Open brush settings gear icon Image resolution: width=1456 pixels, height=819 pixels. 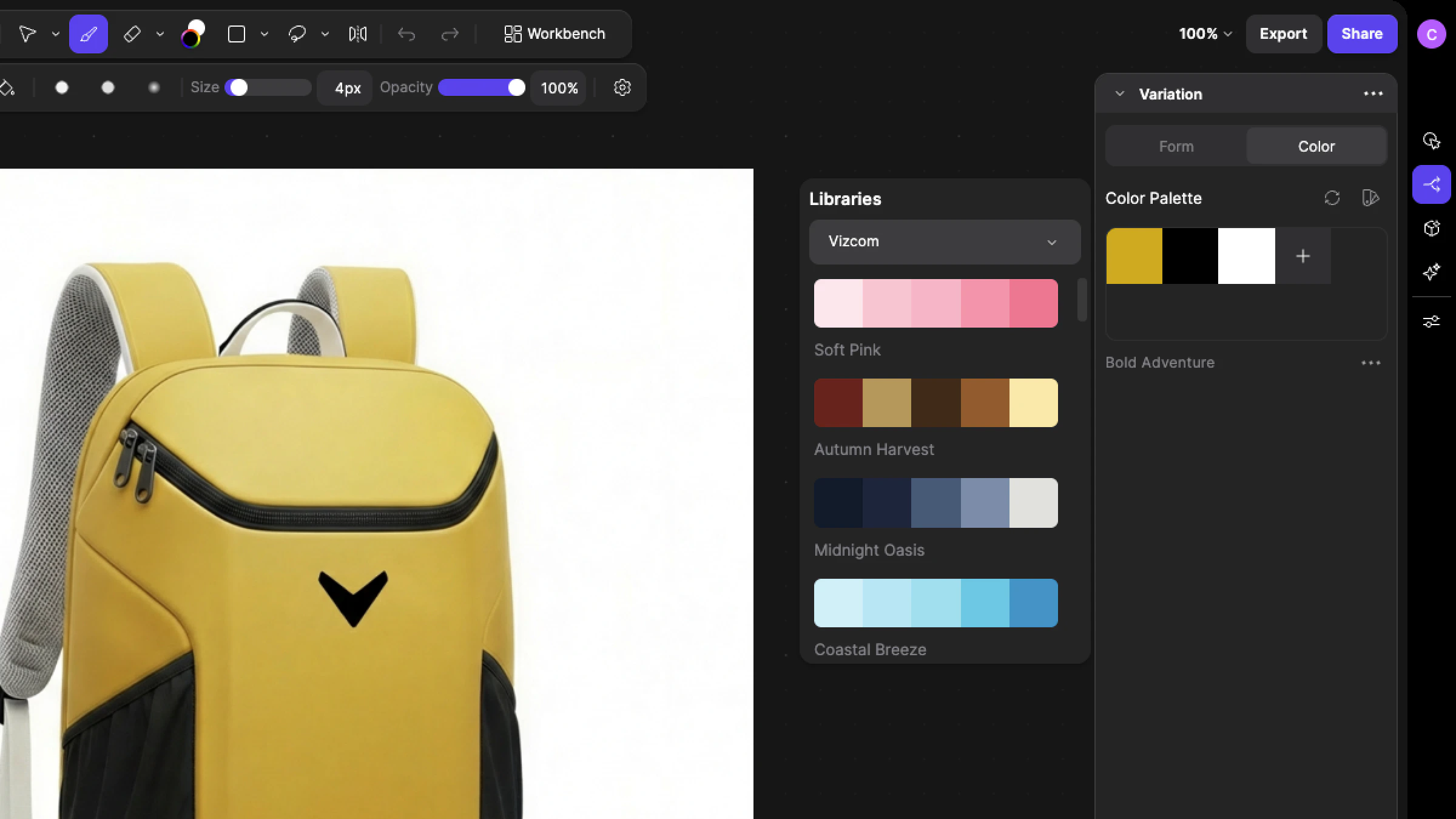point(622,88)
